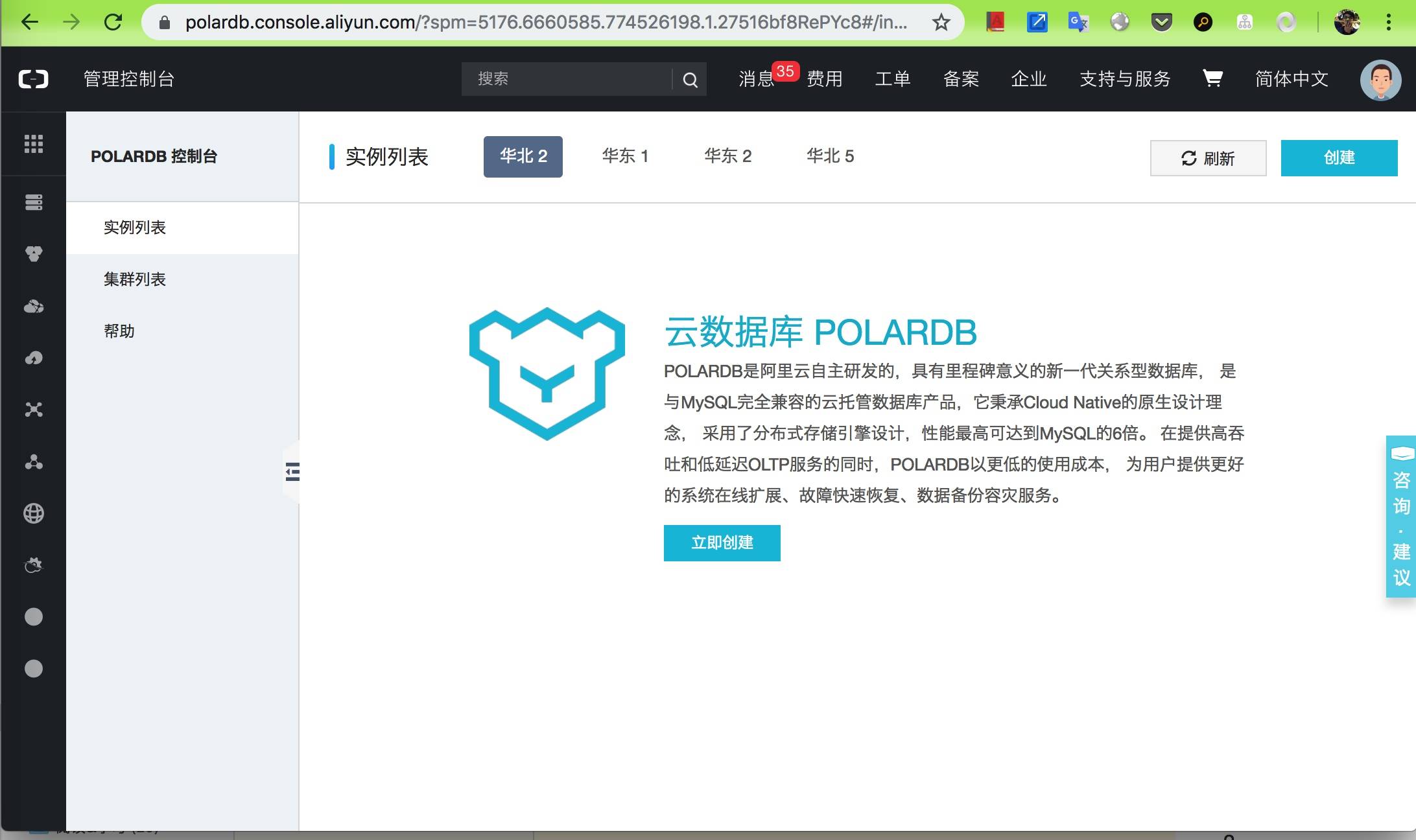Click the POLARDB bear logo
This screenshot has height=840, width=1416.
tap(547, 373)
